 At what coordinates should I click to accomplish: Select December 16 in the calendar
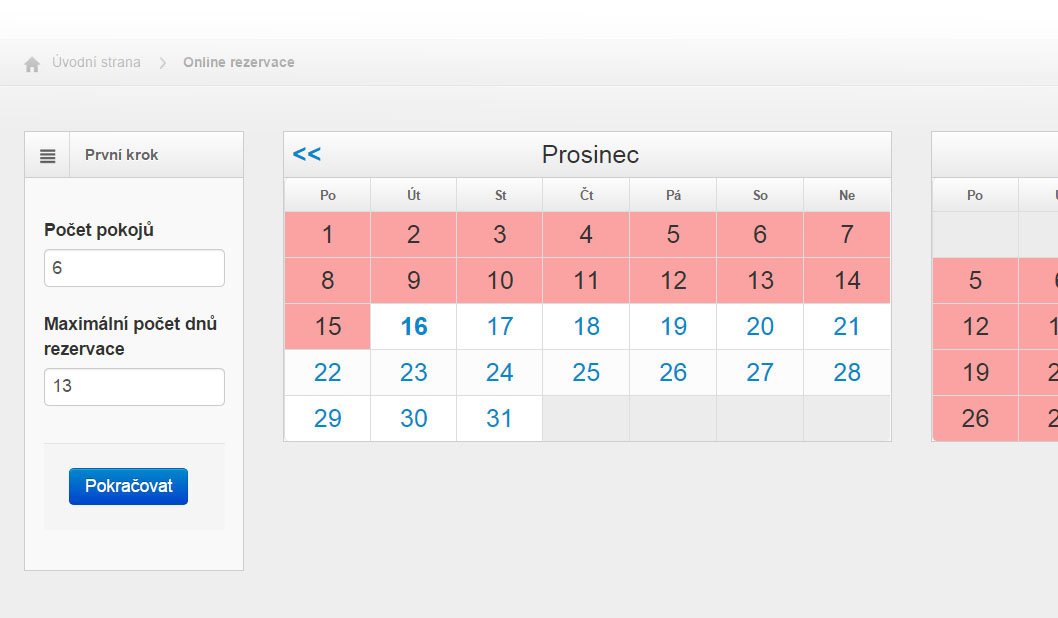tap(414, 327)
